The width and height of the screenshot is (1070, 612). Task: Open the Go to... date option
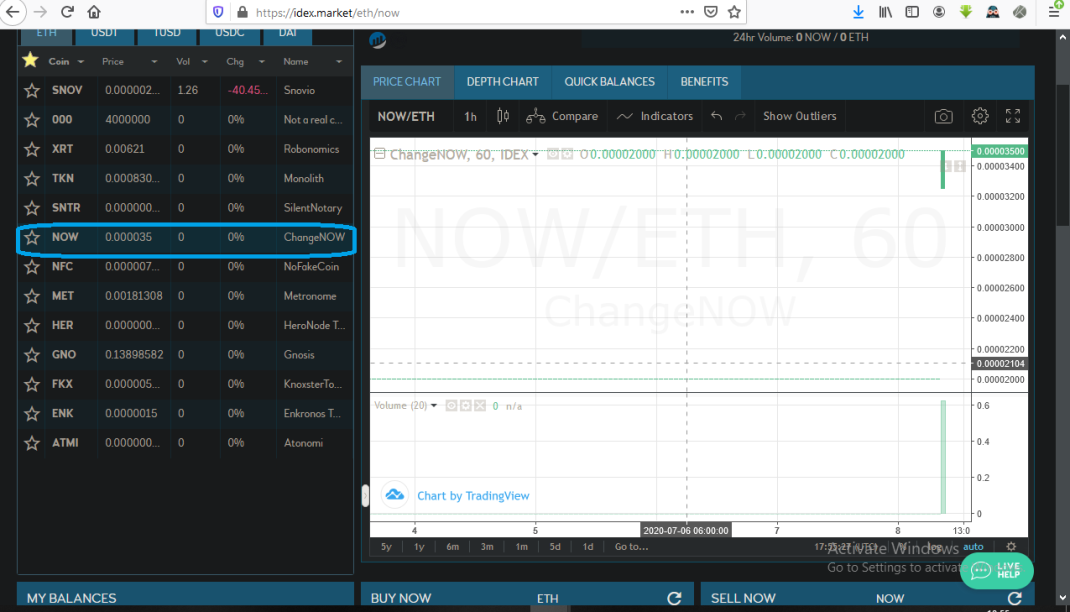tap(631, 547)
